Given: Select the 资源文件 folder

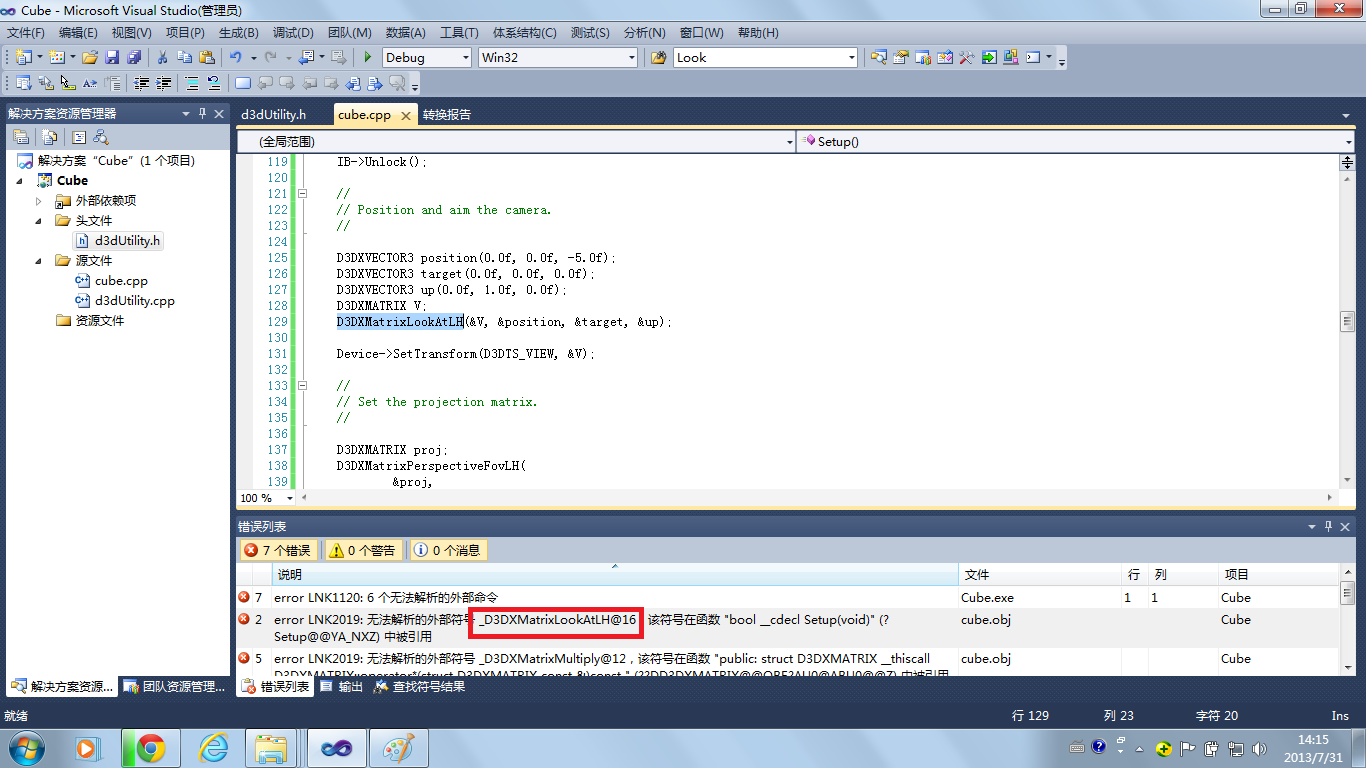Looking at the screenshot, I should [90, 321].
